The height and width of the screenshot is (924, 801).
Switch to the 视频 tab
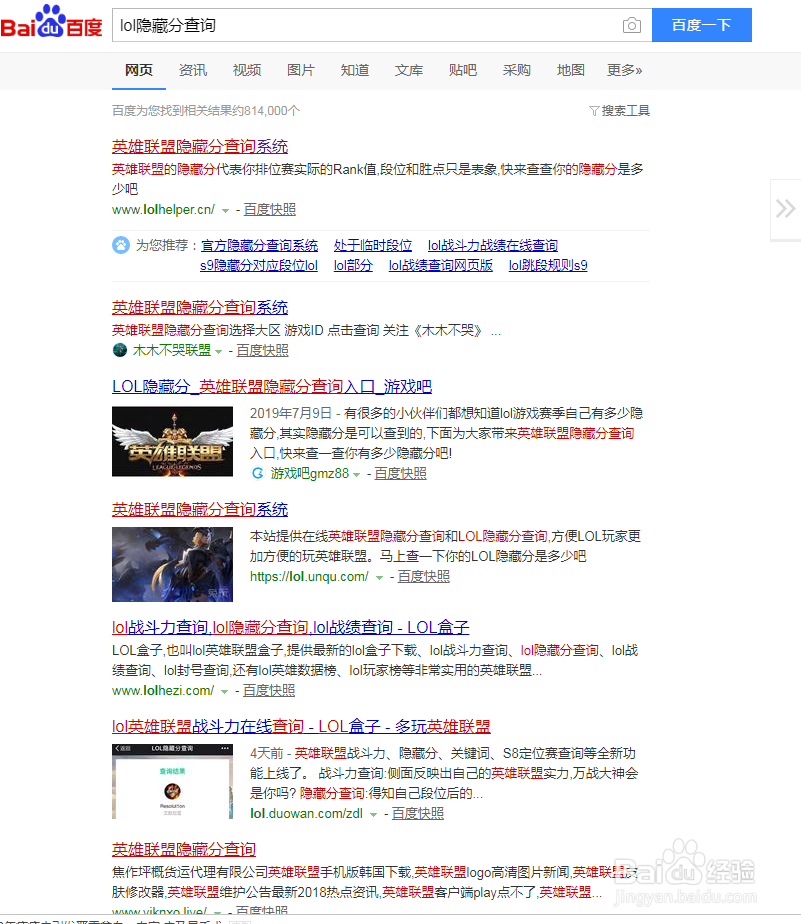pyautogui.click(x=247, y=70)
